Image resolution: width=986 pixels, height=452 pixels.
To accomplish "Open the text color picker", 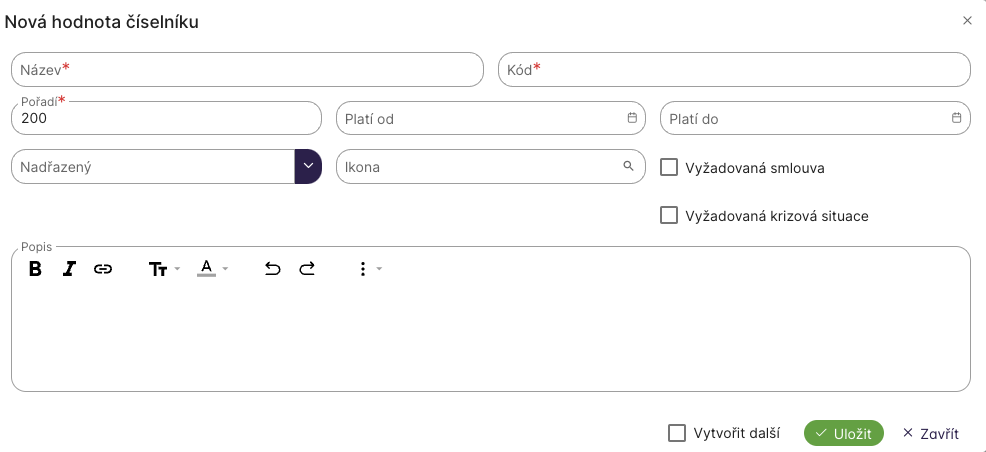I will point(212,268).
